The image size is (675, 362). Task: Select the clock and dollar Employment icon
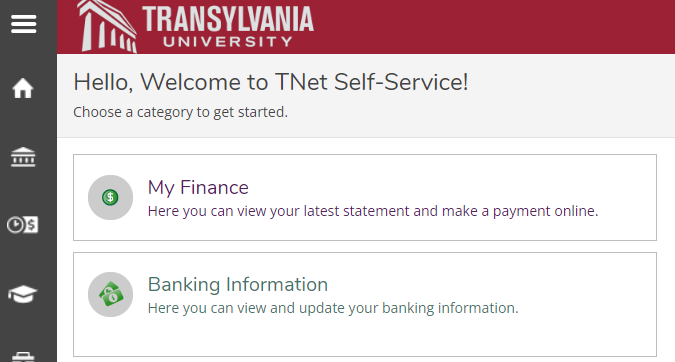click(x=22, y=225)
